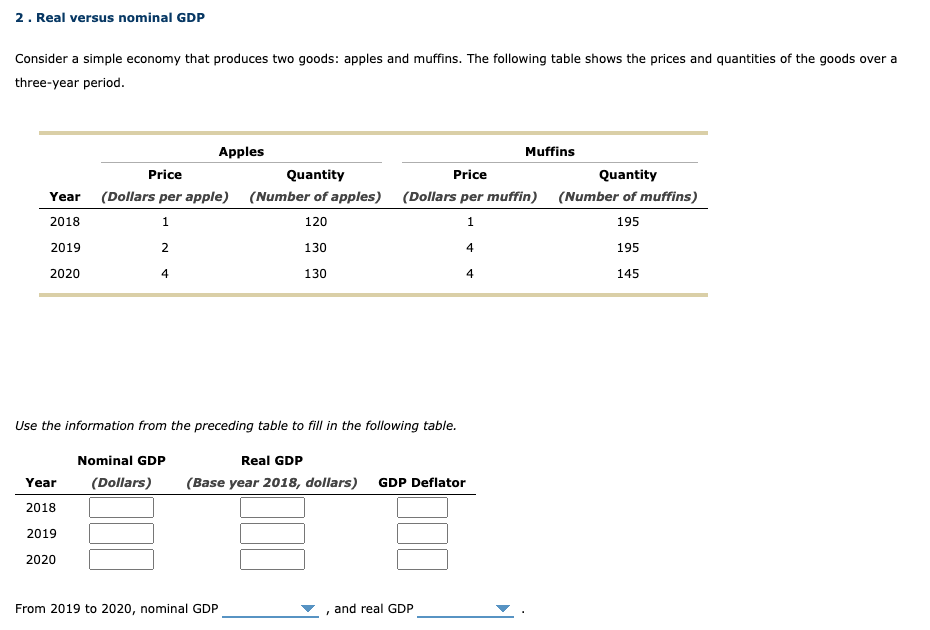Select the Real GDP box for 2020
The image size is (930, 630).
272,559
